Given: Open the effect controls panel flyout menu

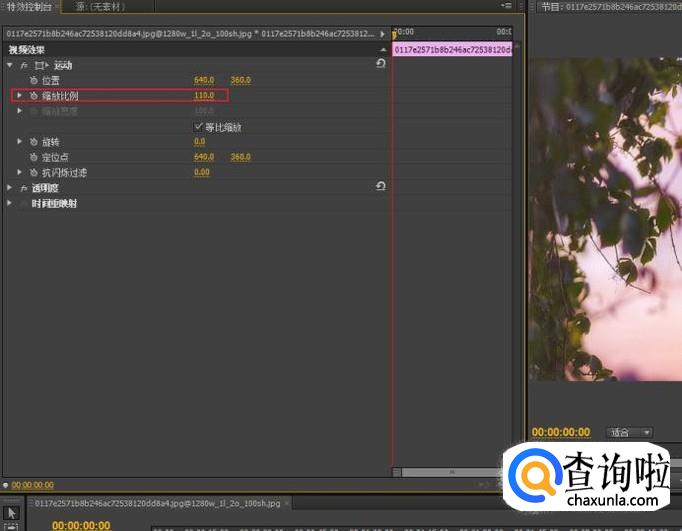Looking at the screenshot, I should (x=506, y=5).
